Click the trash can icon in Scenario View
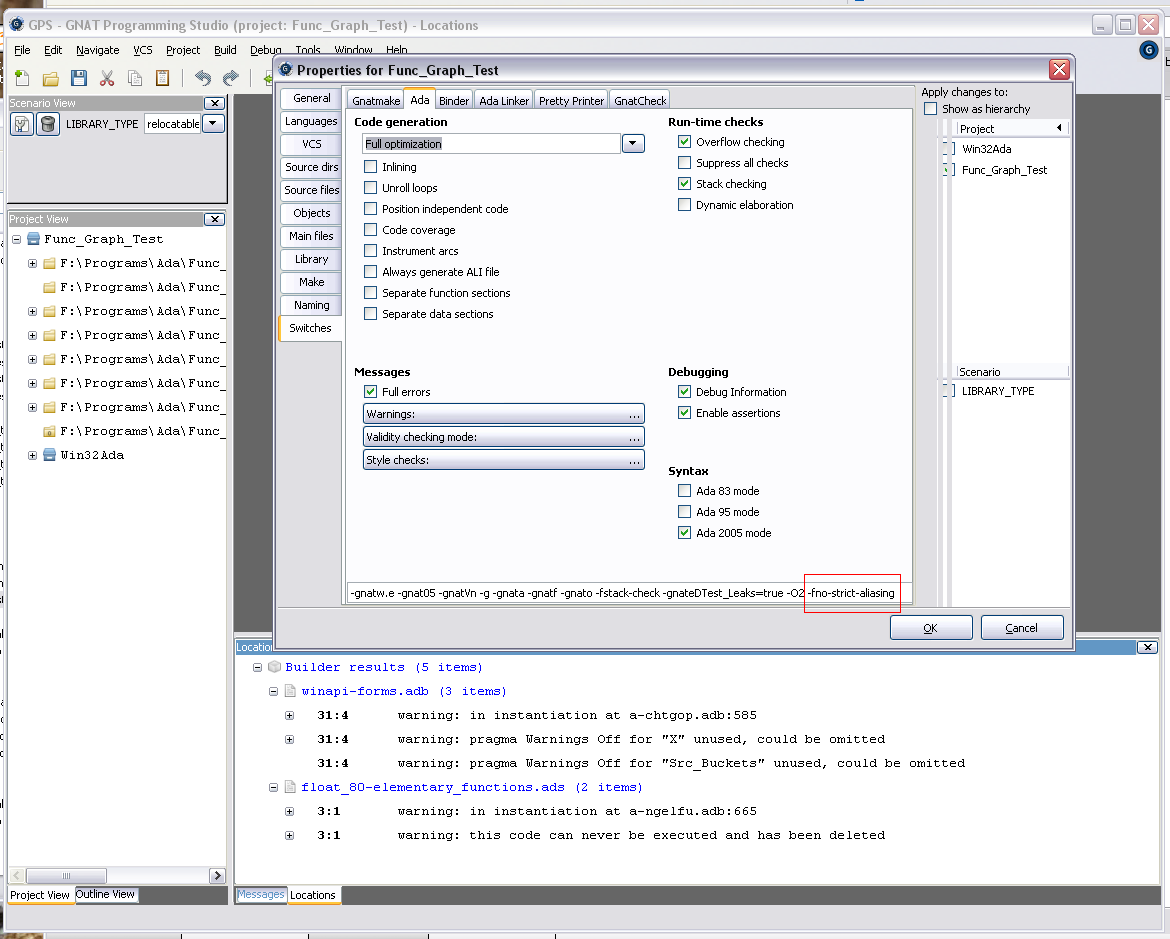 47,124
